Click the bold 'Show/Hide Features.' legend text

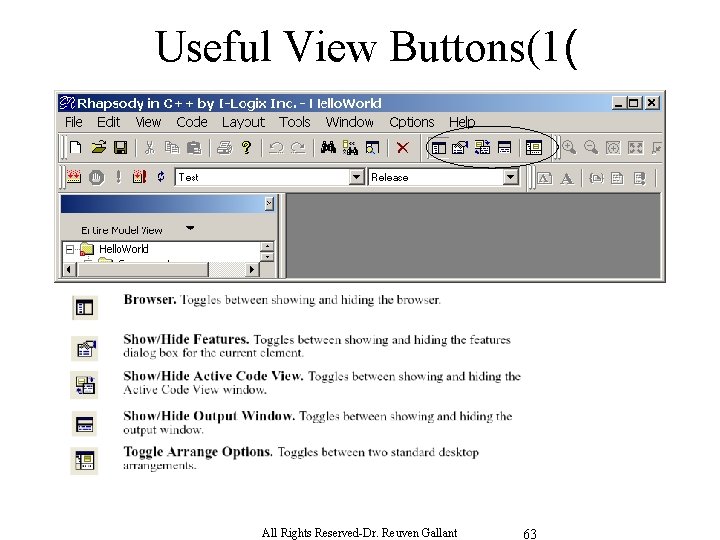click(186, 339)
